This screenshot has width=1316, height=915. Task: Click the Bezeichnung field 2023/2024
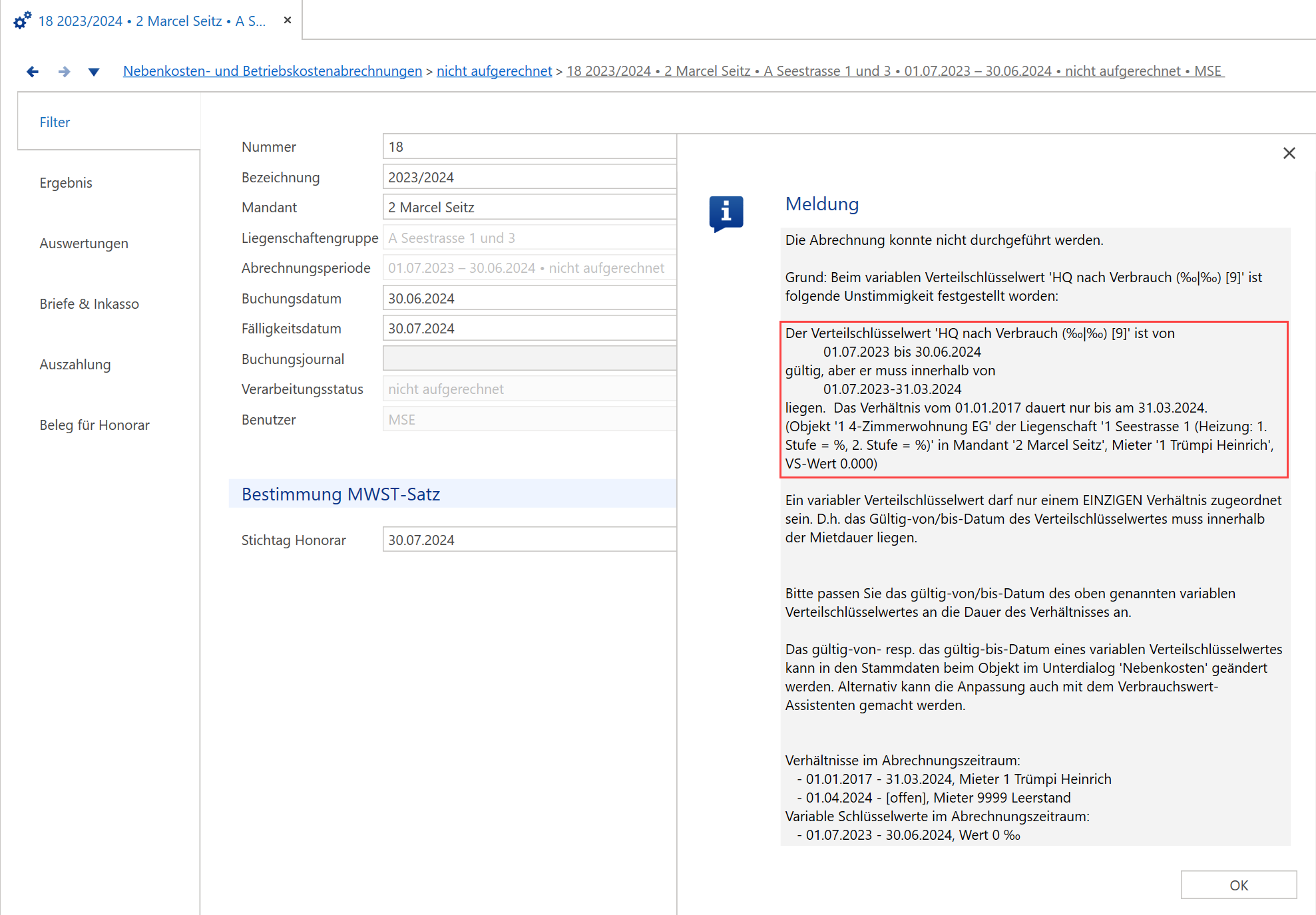click(529, 178)
